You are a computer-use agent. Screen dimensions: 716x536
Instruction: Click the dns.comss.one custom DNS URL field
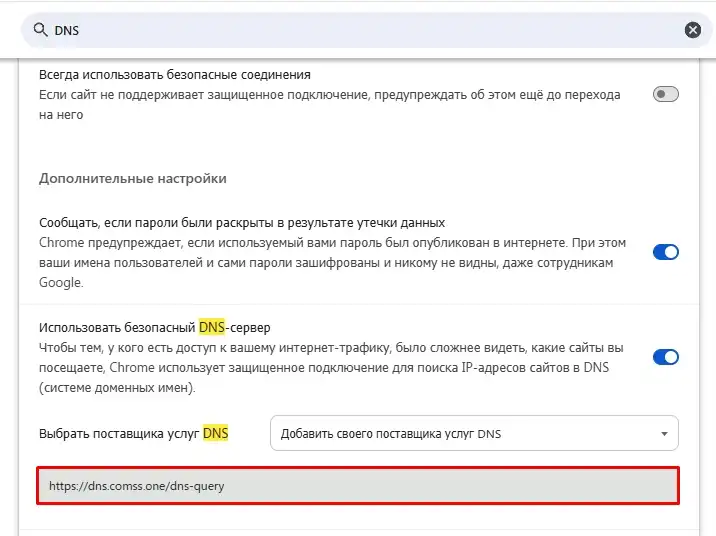[358, 487]
